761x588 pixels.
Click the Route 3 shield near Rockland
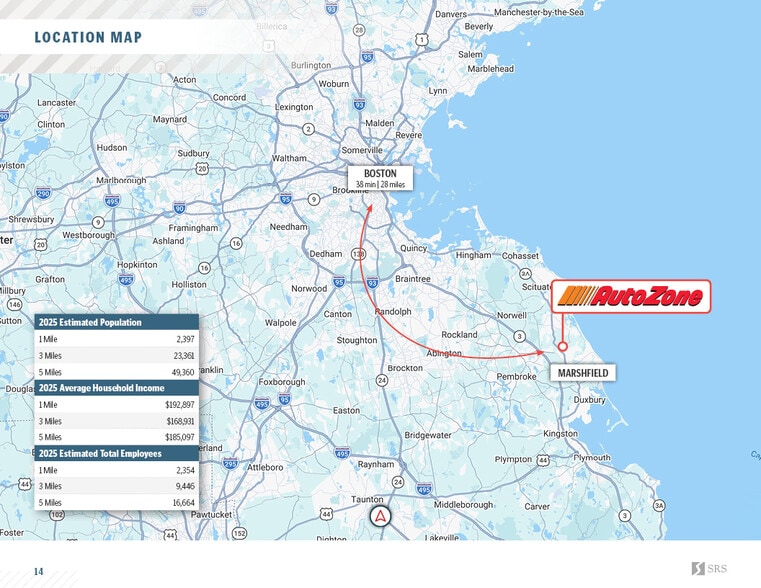pos(519,336)
